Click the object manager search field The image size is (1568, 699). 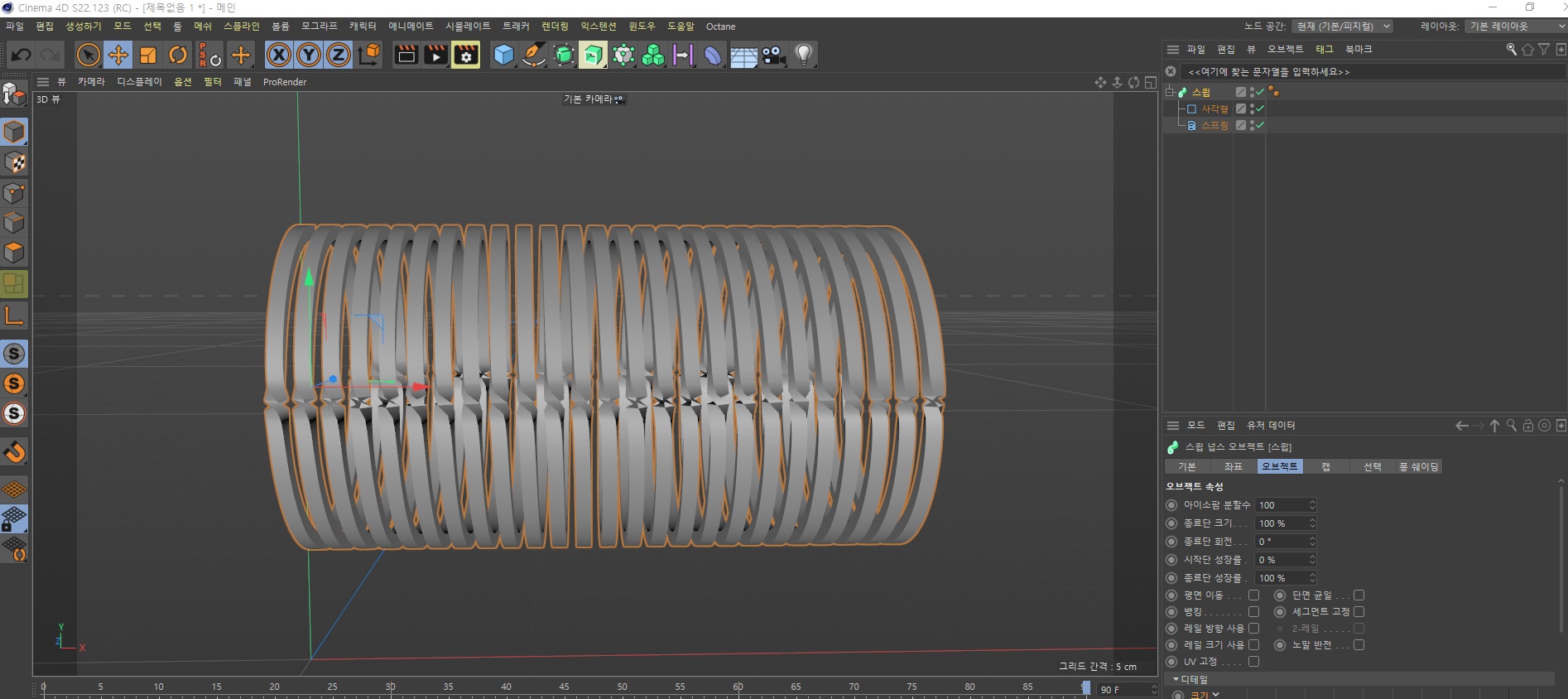(1373, 72)
